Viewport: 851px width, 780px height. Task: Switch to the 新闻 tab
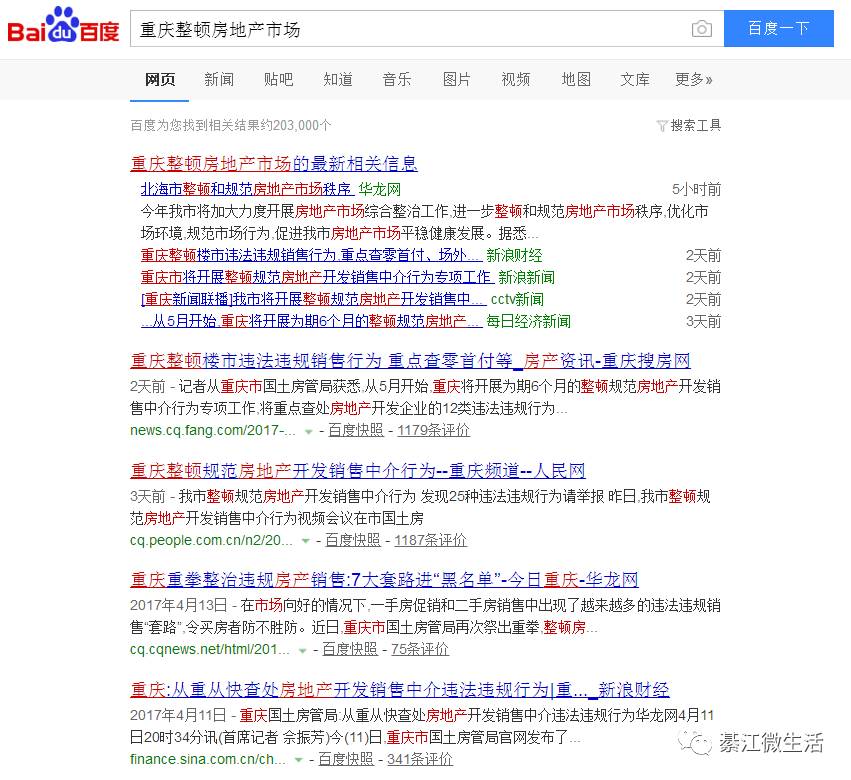219,80
